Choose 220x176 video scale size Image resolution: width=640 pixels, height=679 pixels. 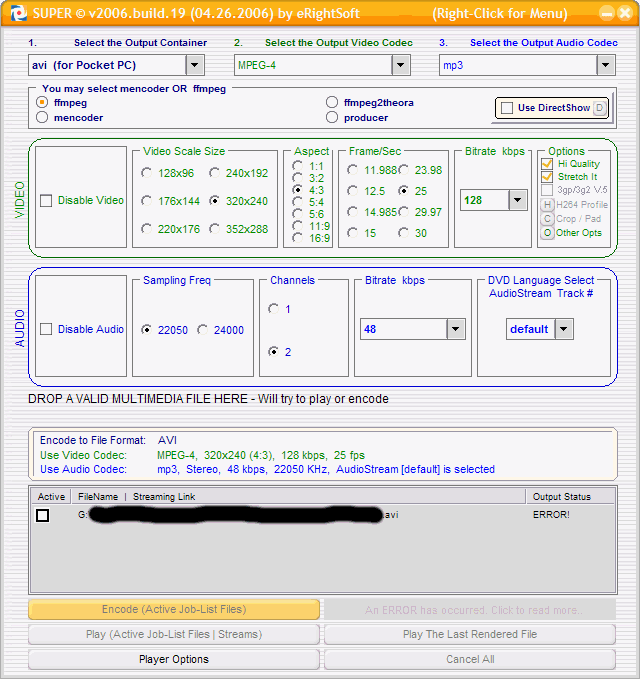(x=146, y=228)
